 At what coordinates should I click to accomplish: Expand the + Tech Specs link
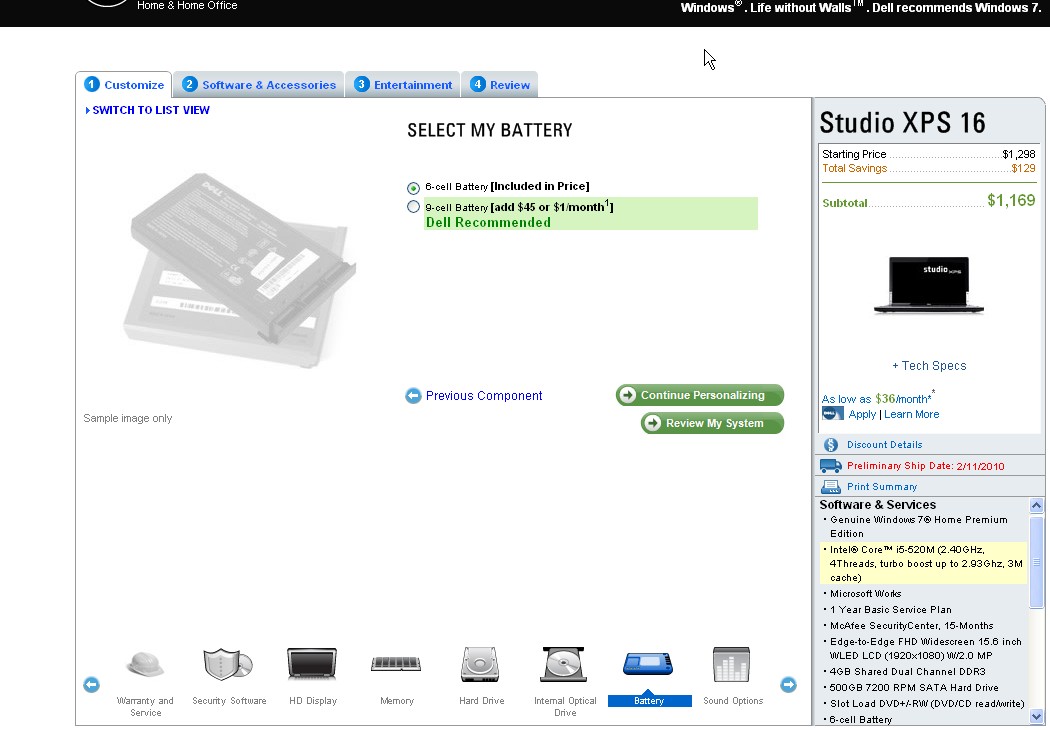929,366
